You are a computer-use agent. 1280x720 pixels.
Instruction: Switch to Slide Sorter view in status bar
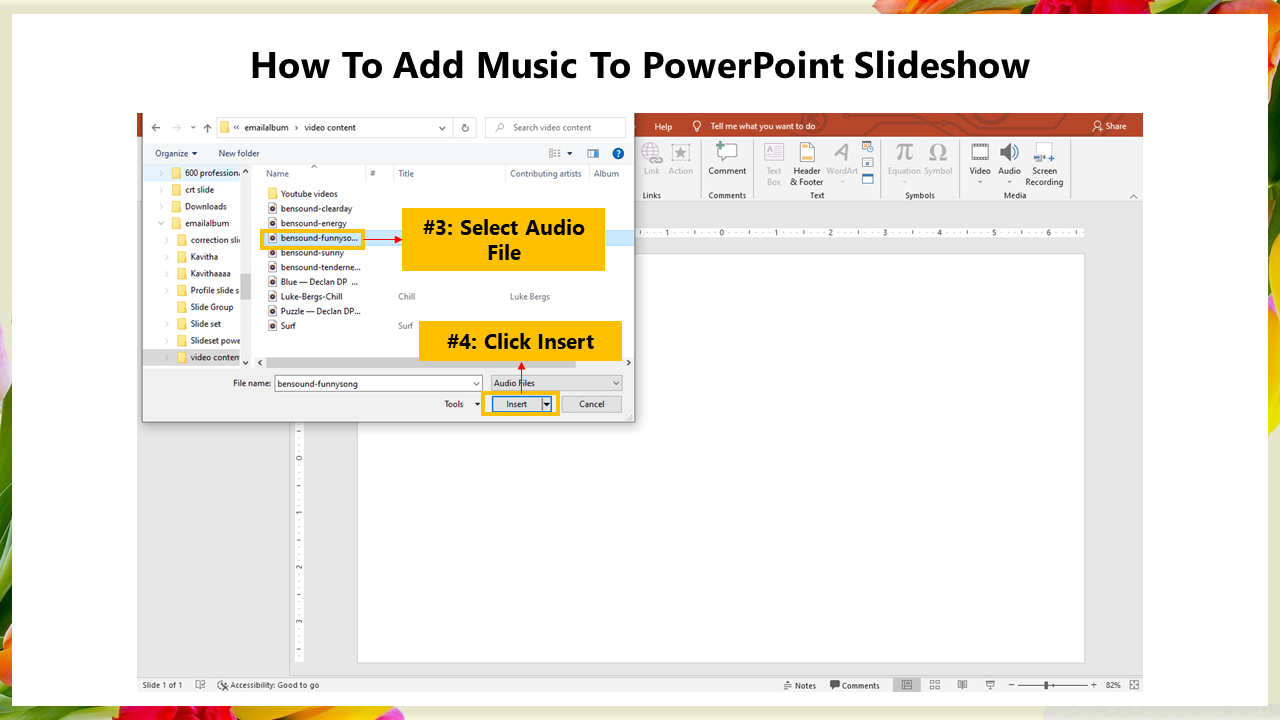[935, 685]
